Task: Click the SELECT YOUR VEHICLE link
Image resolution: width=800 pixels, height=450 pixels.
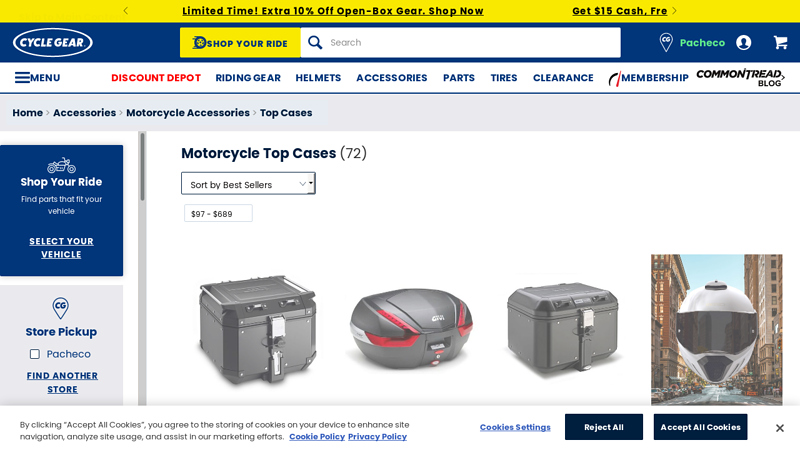Action: [61, 247]
